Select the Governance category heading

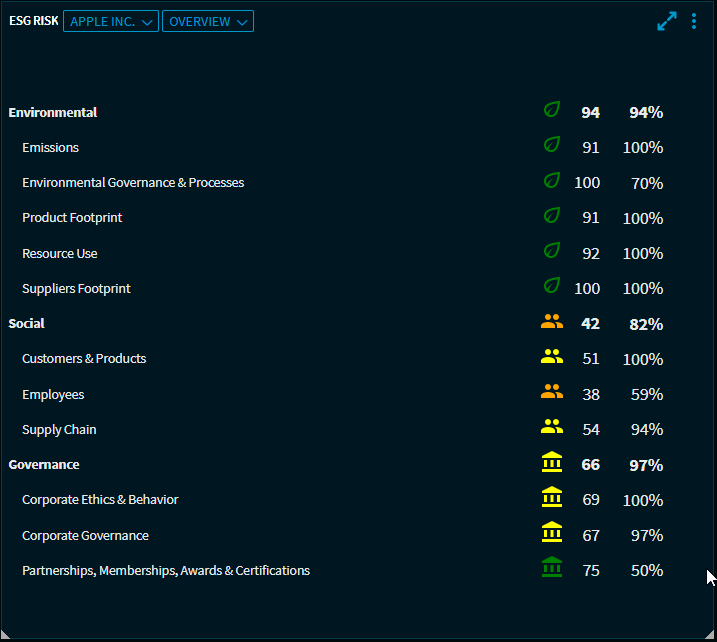tap(44, 464)
